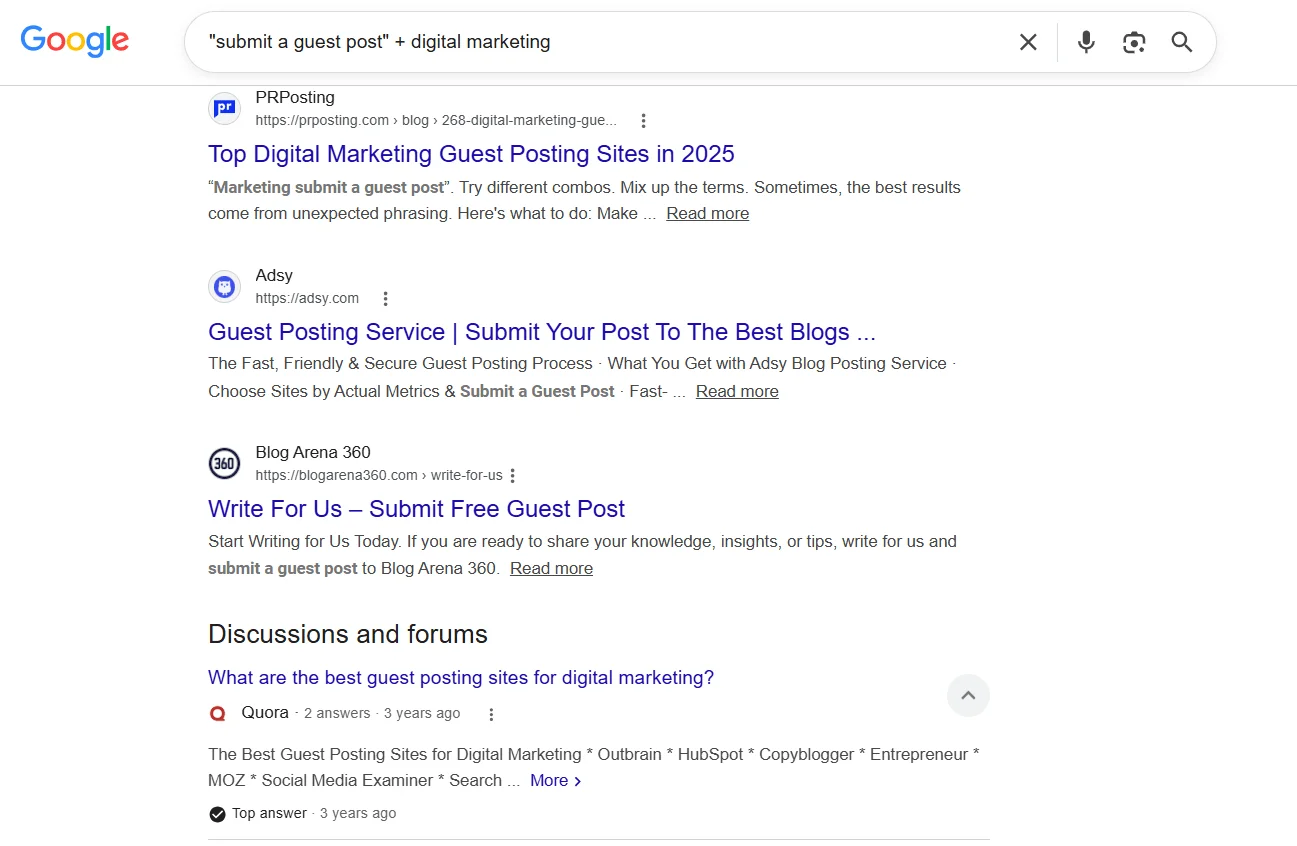Submit search with magnifying glass icon

tap(1182, 42)
